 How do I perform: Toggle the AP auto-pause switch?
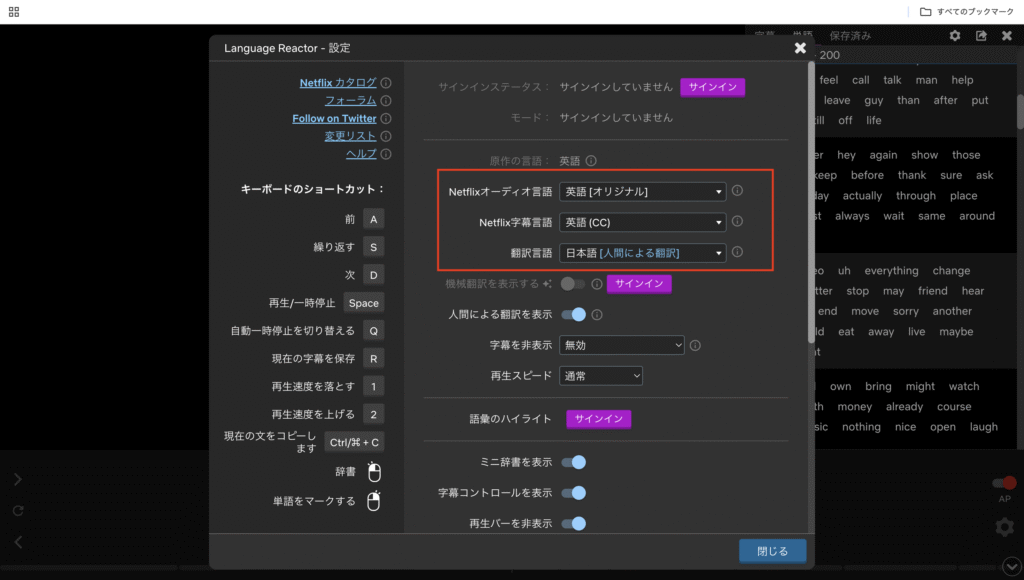pos(1003,484)
